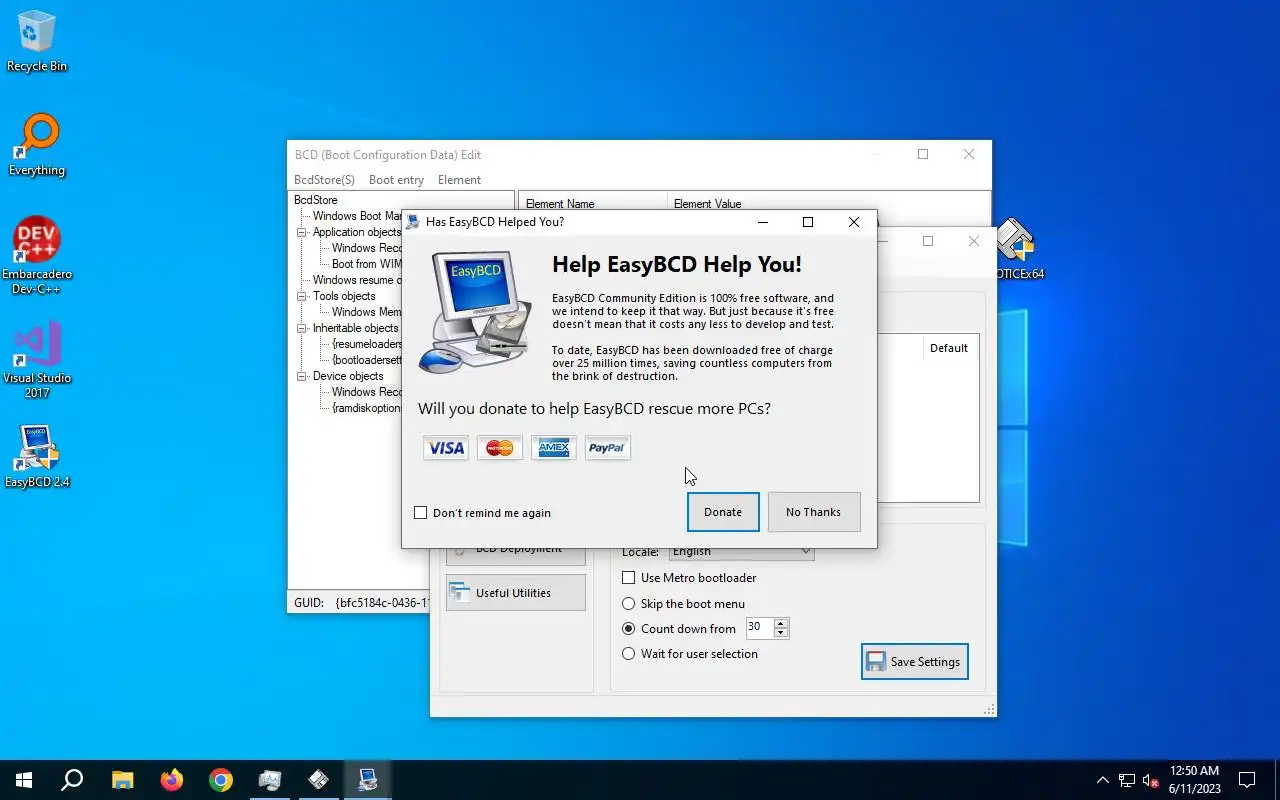Image resolution: width=1280 pixels, height=800 pixels.
Task: Select the Boot from WIM tree item
Action: (x=366, y=264)
